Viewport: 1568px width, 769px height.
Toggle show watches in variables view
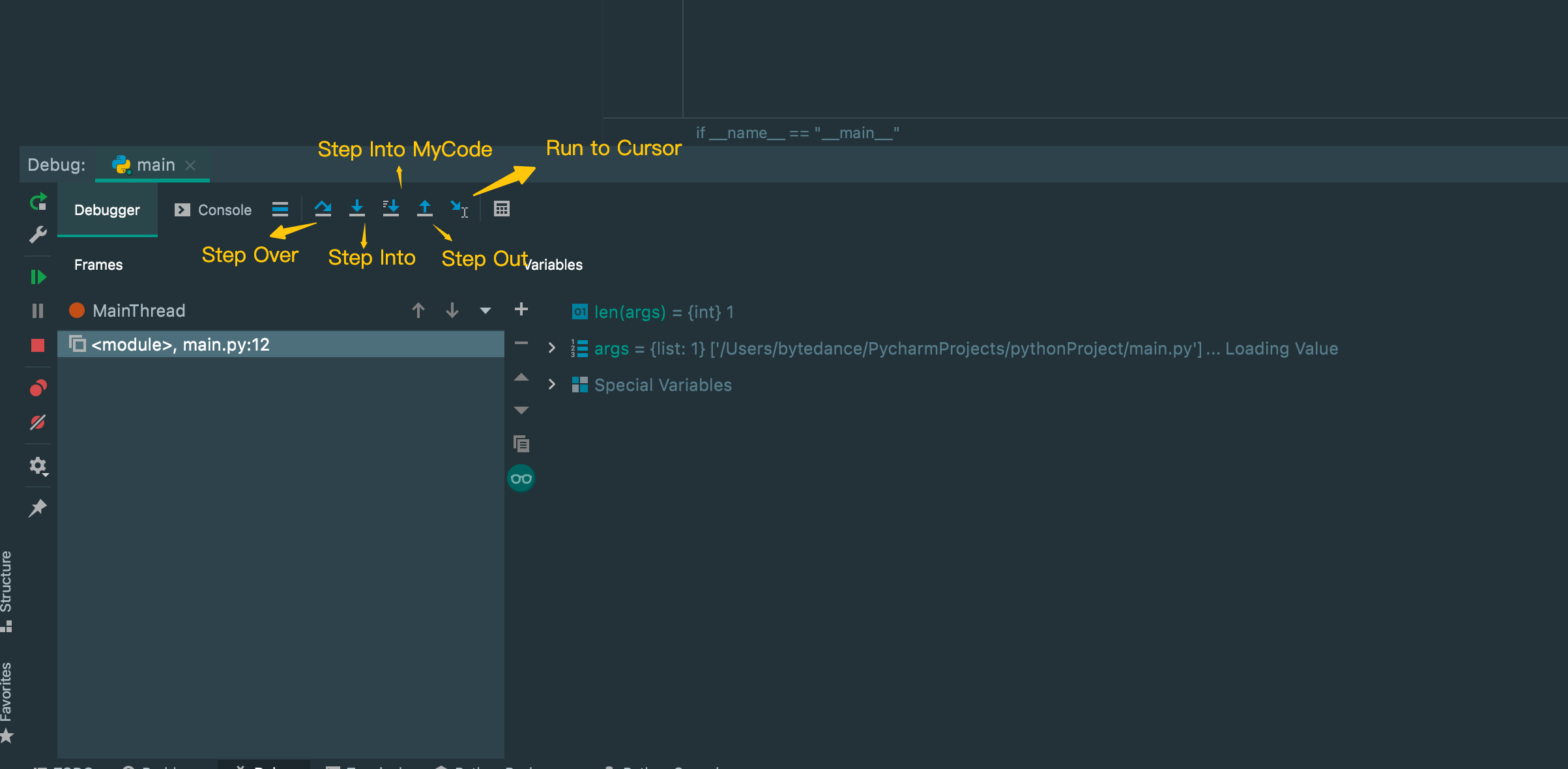click(x=521, y=479)
